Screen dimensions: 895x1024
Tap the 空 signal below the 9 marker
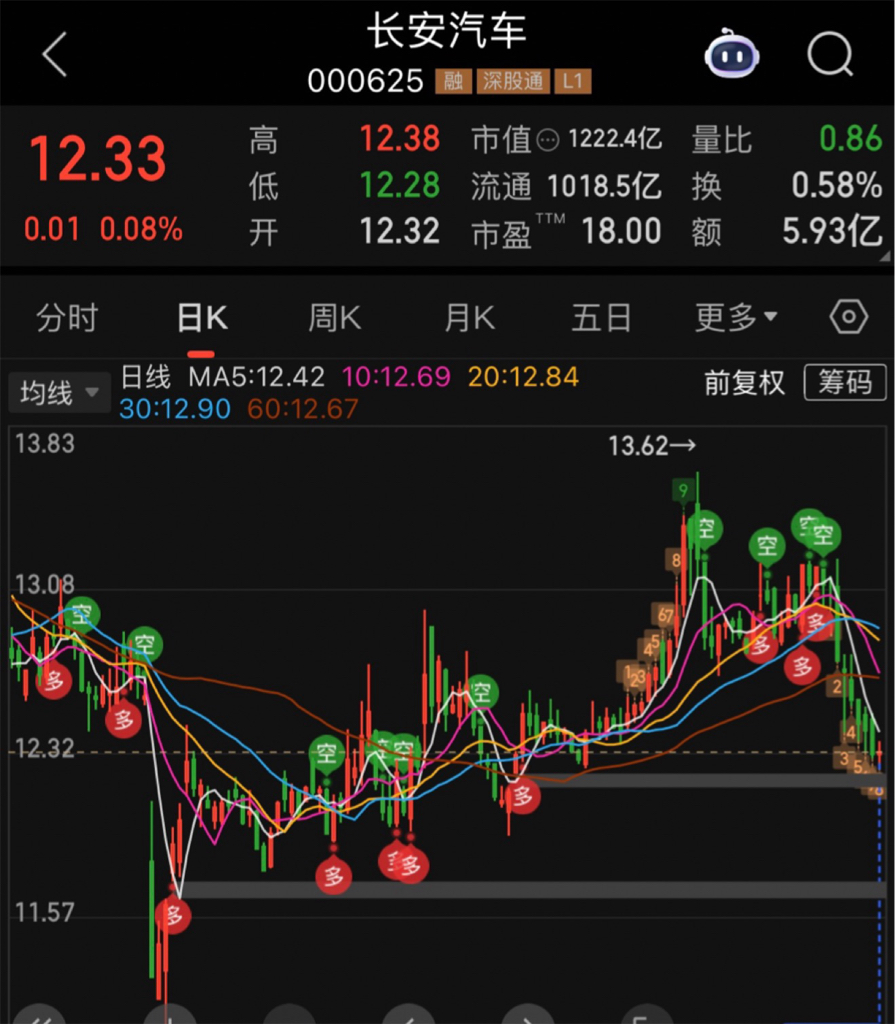point(706,528)
